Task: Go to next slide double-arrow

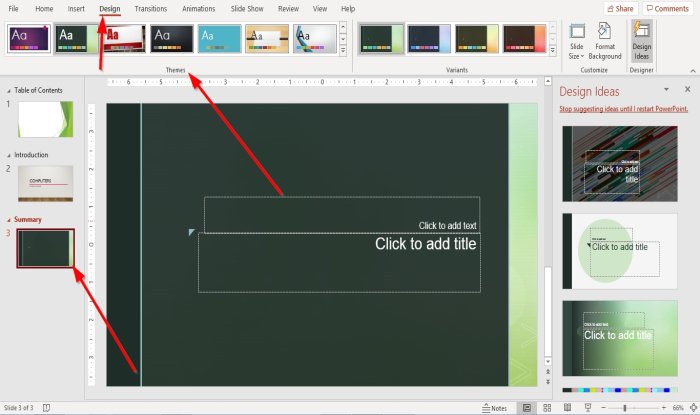Action: (548, 382)
